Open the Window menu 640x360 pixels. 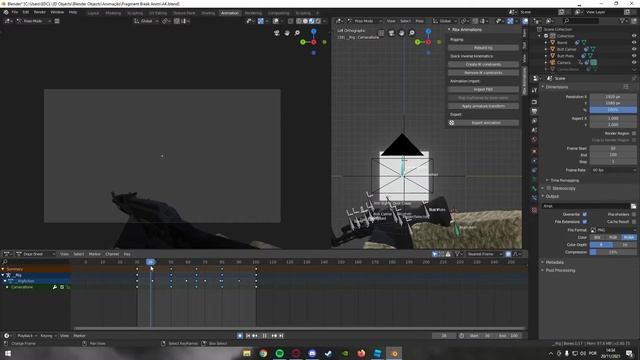coord(57,12)
